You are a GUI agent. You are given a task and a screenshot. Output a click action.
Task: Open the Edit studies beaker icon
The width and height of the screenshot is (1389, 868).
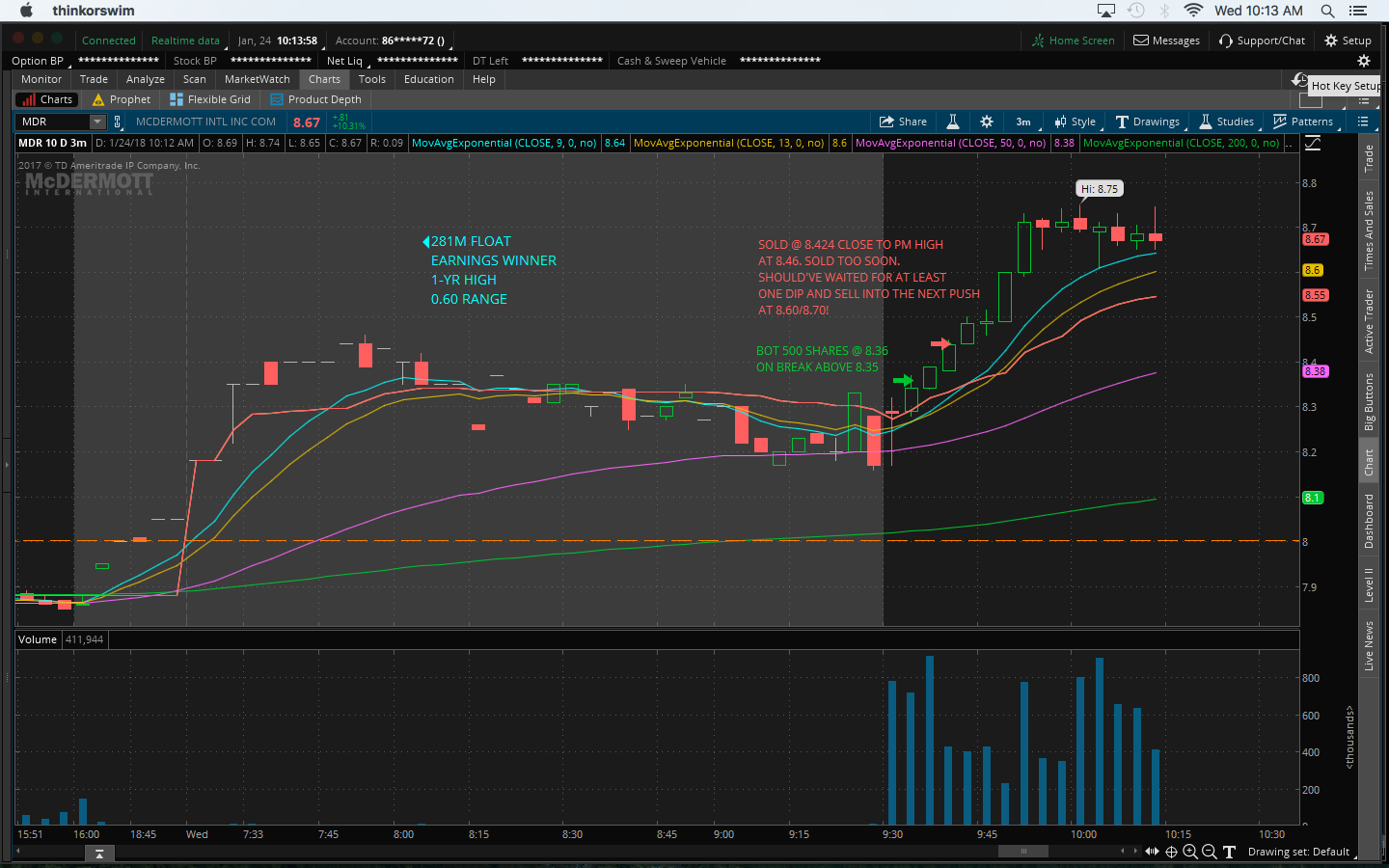pyautogui.click(x=952, y=122)
